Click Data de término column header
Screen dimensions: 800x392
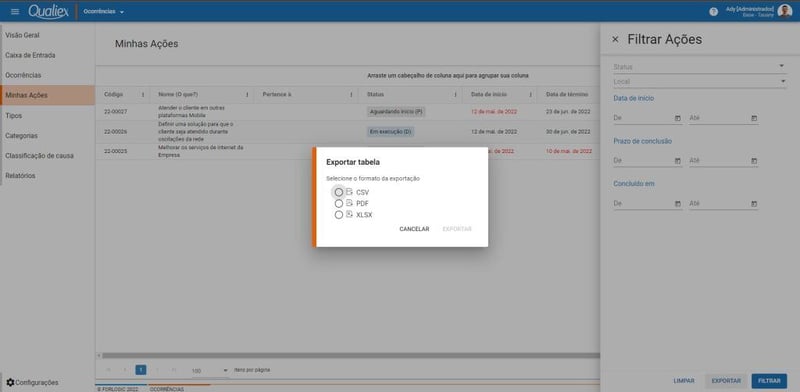567,94
